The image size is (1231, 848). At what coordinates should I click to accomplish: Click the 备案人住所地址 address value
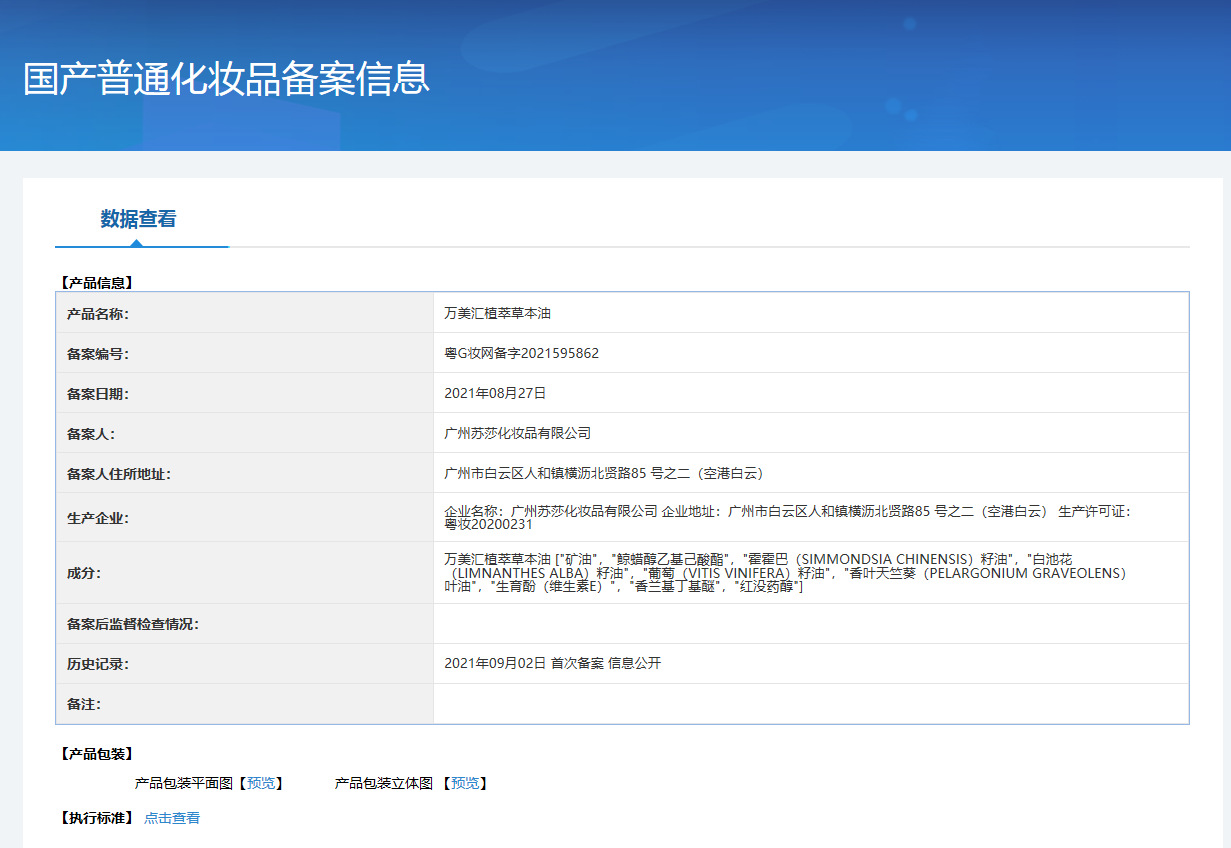603,473
